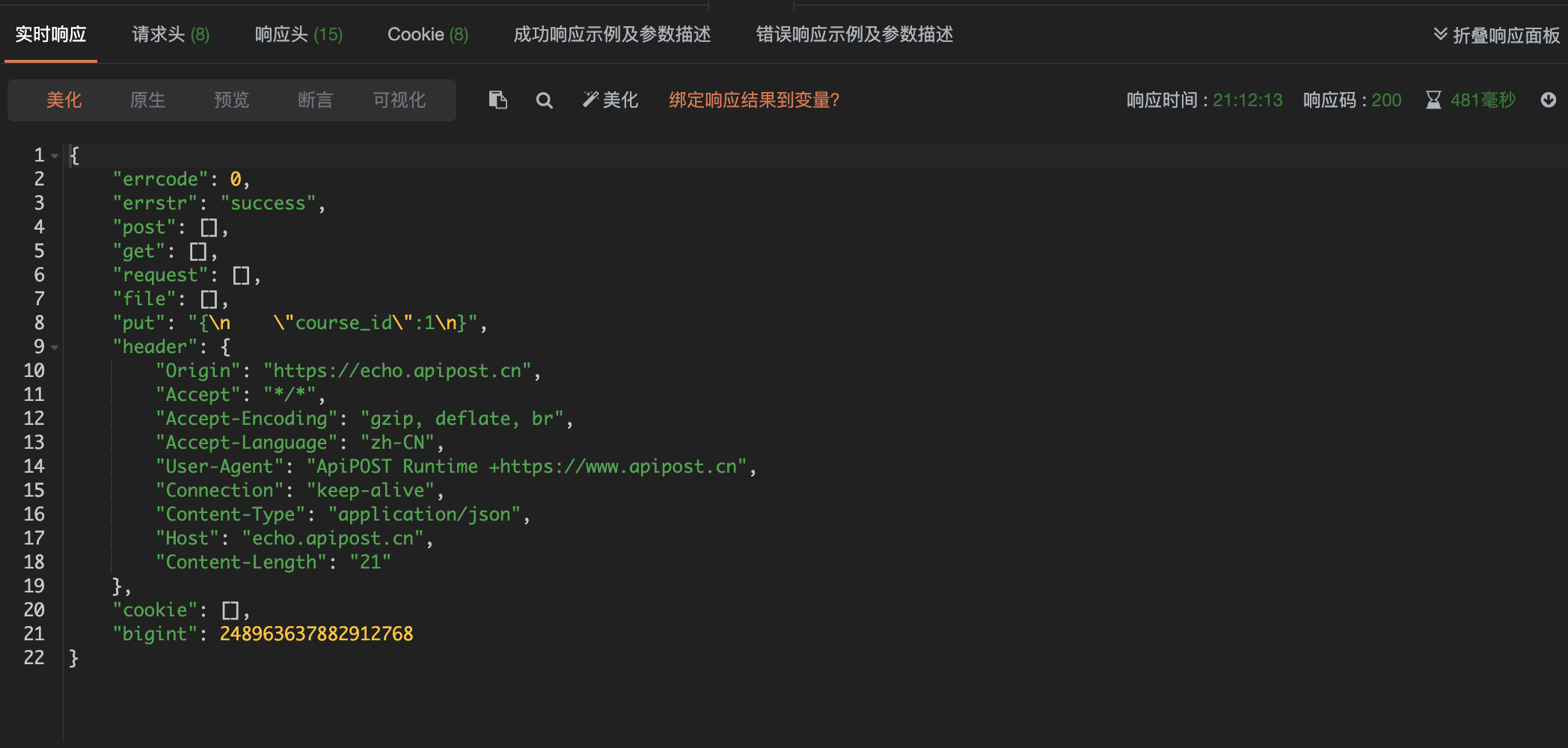The image size is (1568, 748).
Task: Click the "Host" header key
Action: [x=188, y=539]
